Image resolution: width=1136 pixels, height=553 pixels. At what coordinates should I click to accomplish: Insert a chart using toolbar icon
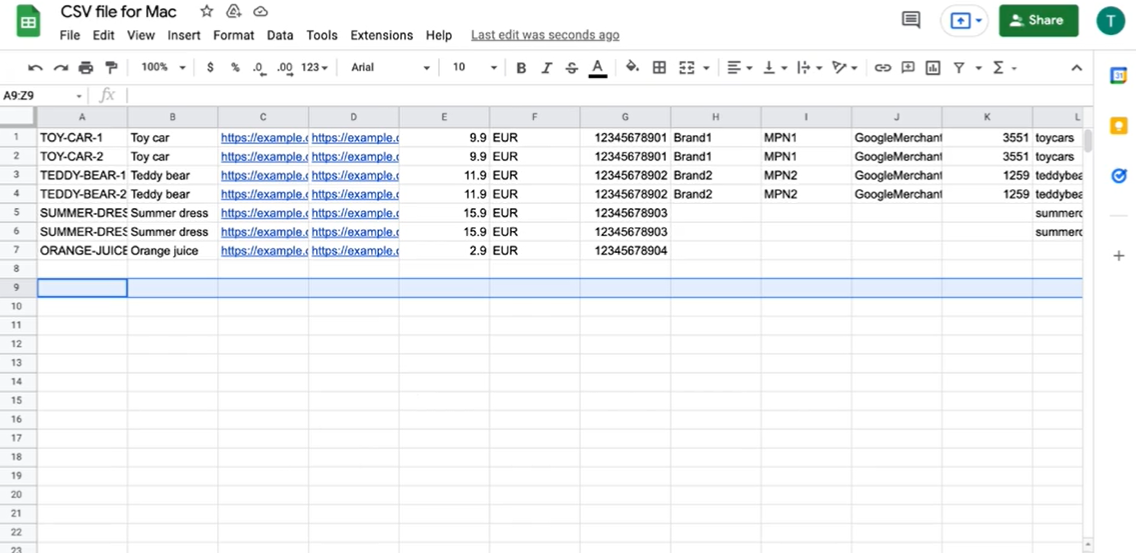(933, 68)
